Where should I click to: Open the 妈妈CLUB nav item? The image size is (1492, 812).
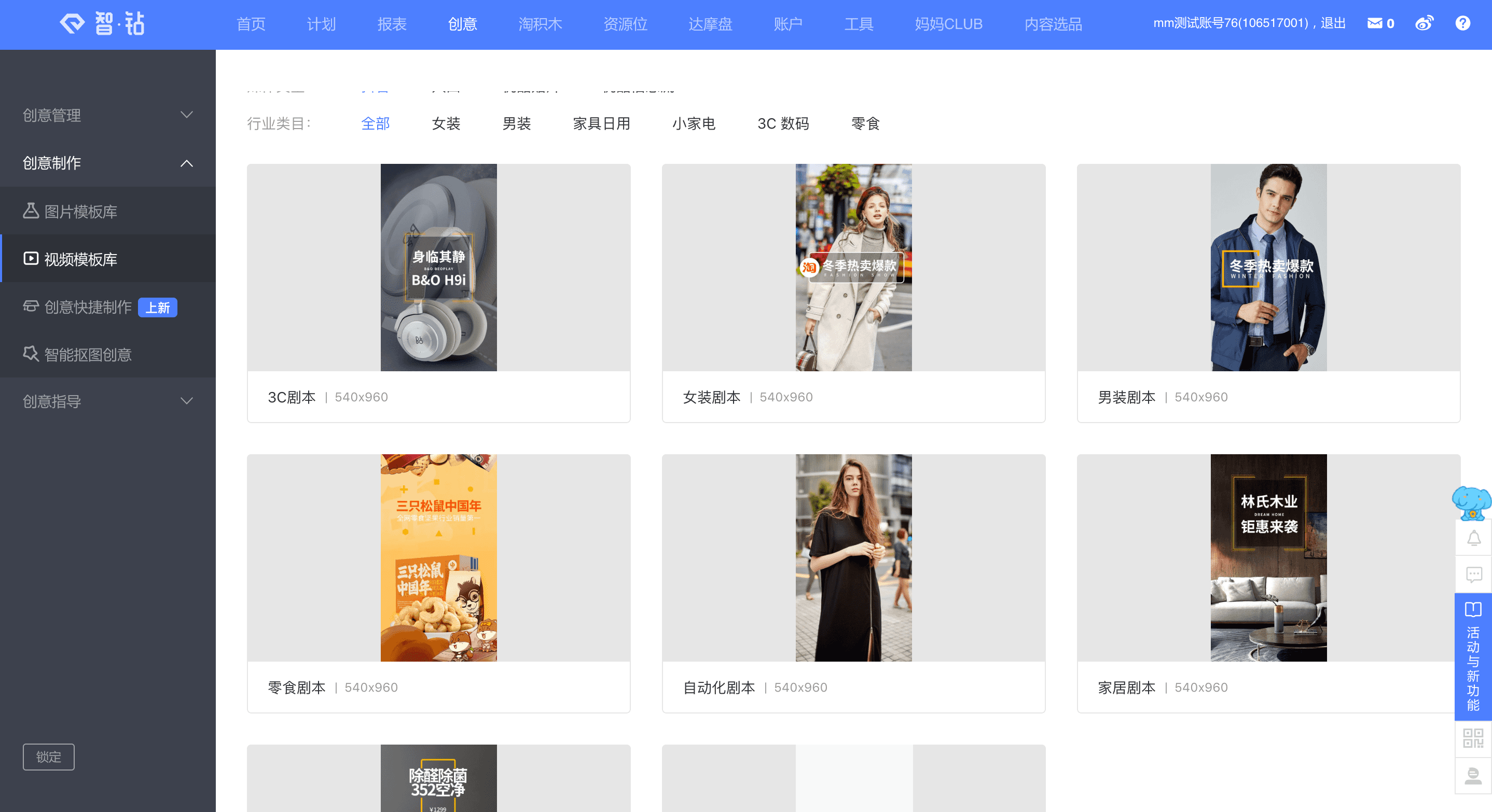point(949,24)
